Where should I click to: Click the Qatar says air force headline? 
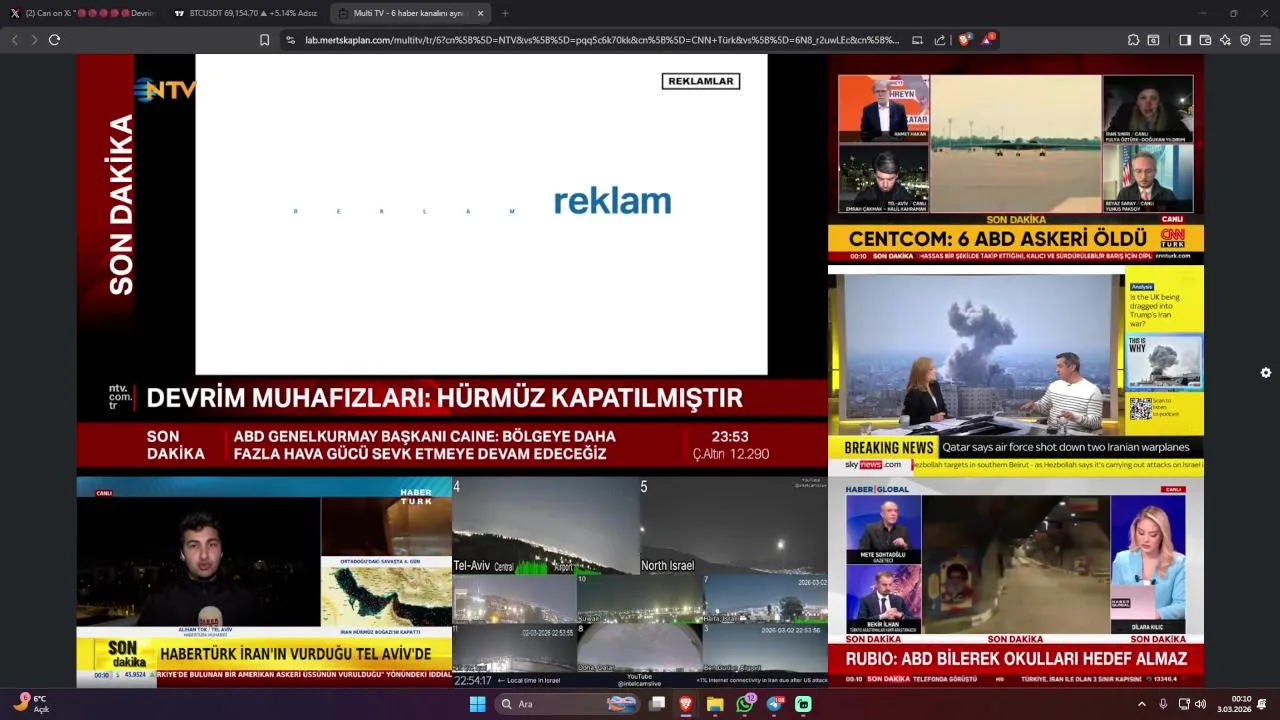click(1066, 447)
